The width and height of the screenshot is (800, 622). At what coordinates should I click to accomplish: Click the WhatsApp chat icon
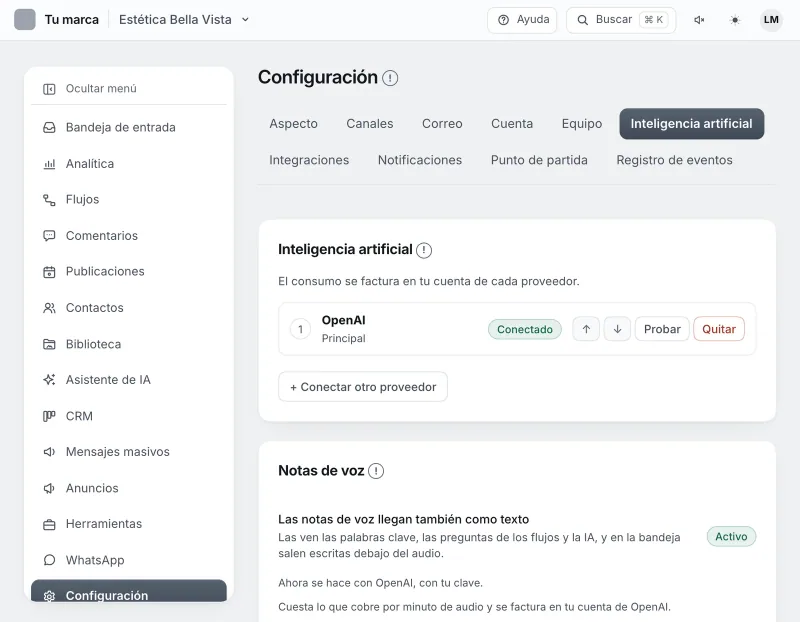49,560
